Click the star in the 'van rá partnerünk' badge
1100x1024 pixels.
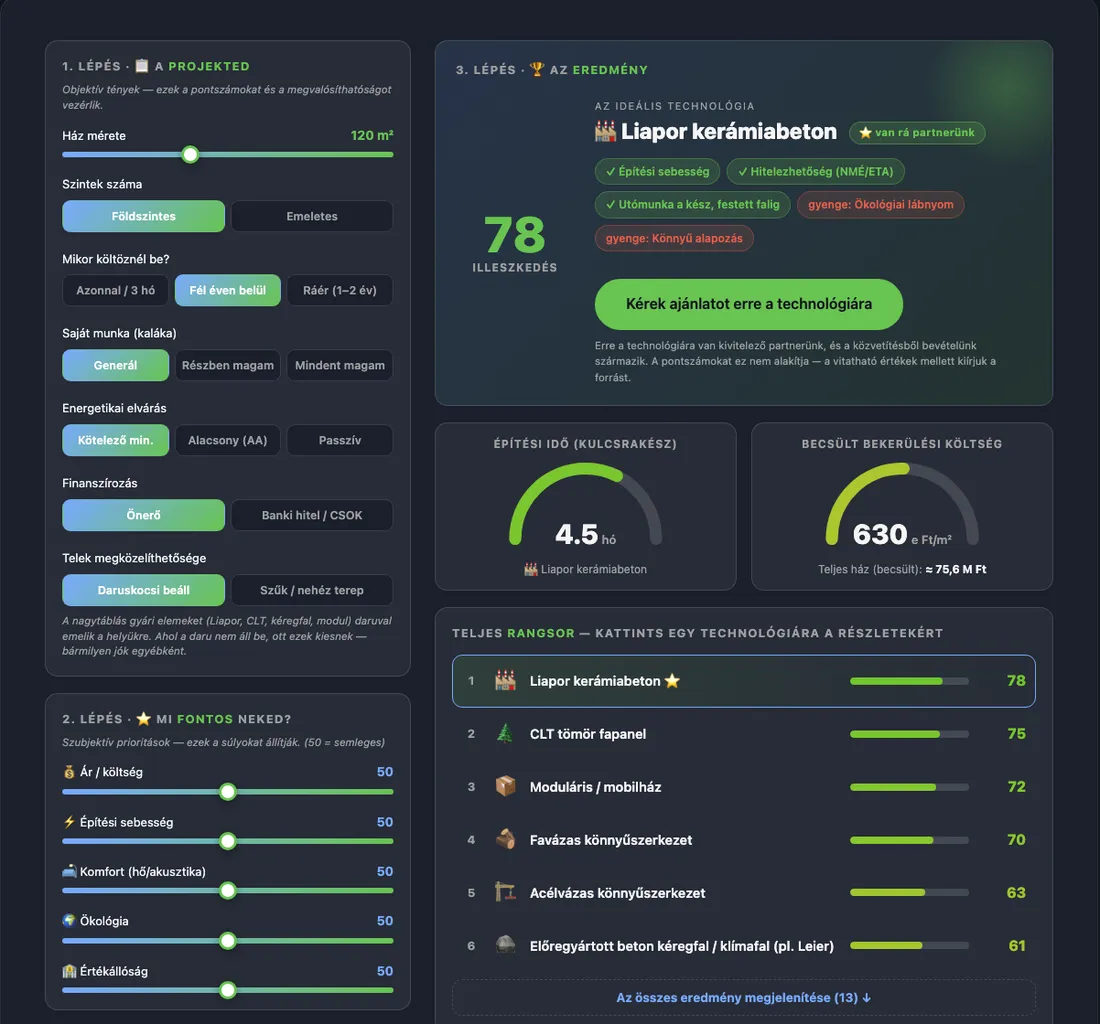[x=866, y=133]
